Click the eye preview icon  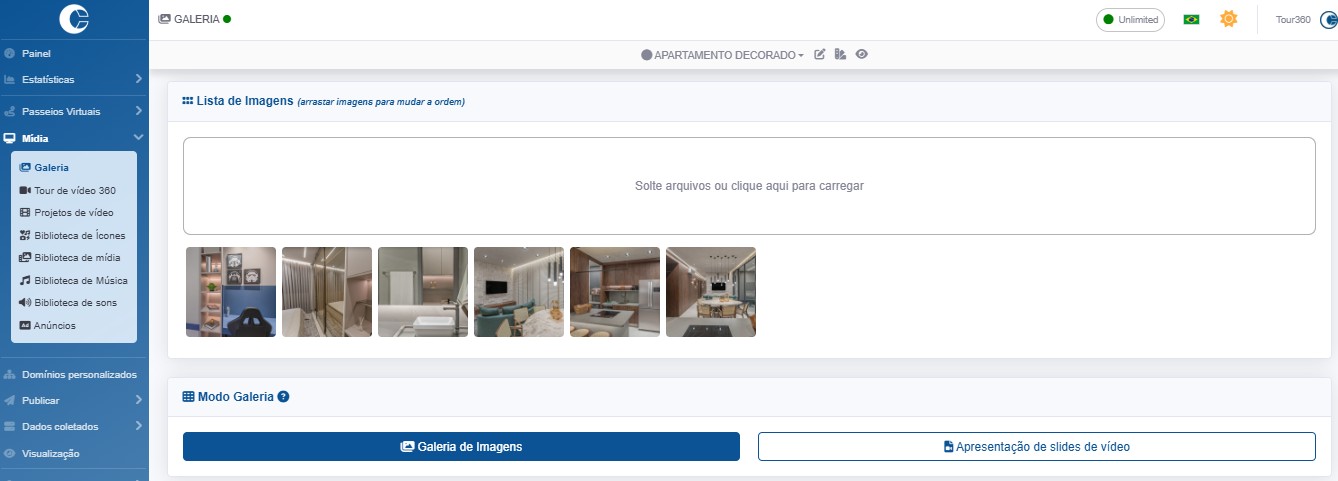[861, 55]
